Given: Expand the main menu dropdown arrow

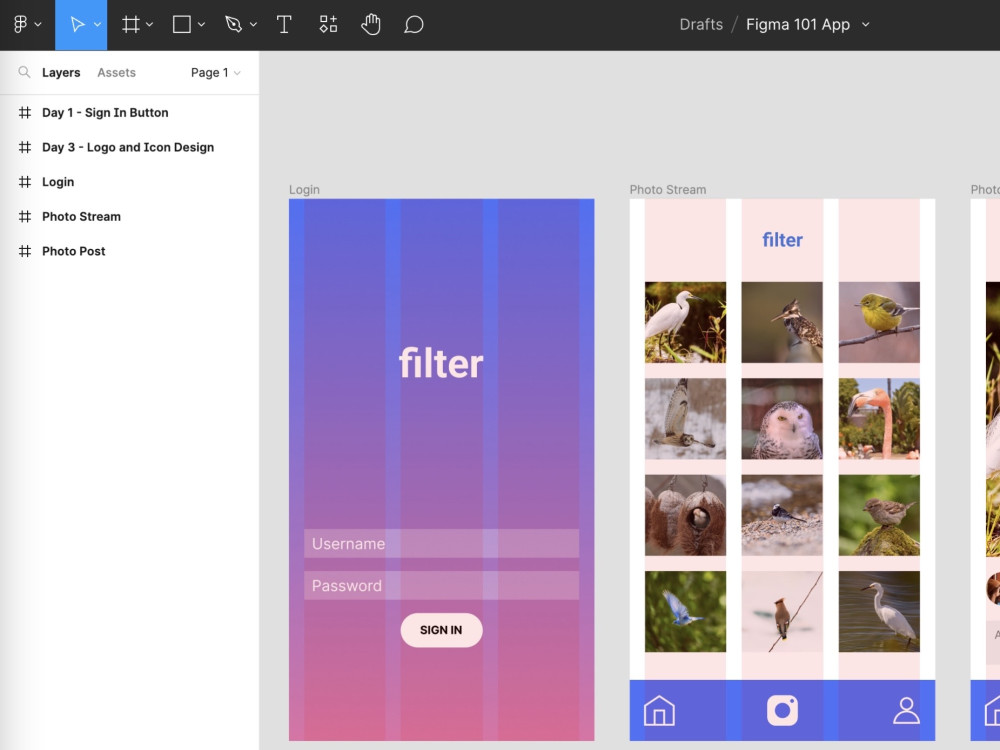Looking at the screenshot, I should 38,24.
